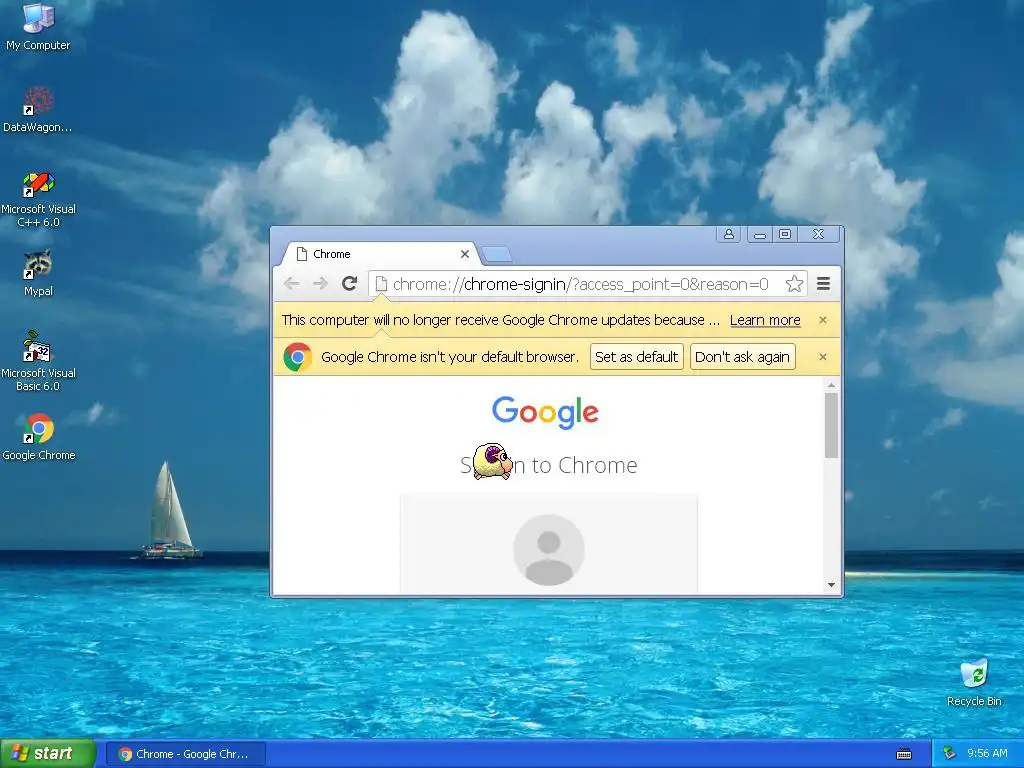The height and width of the screenshot is (768, 1024).
Task: Open the Mypal browser shortcut
Action: coord(38,273)
